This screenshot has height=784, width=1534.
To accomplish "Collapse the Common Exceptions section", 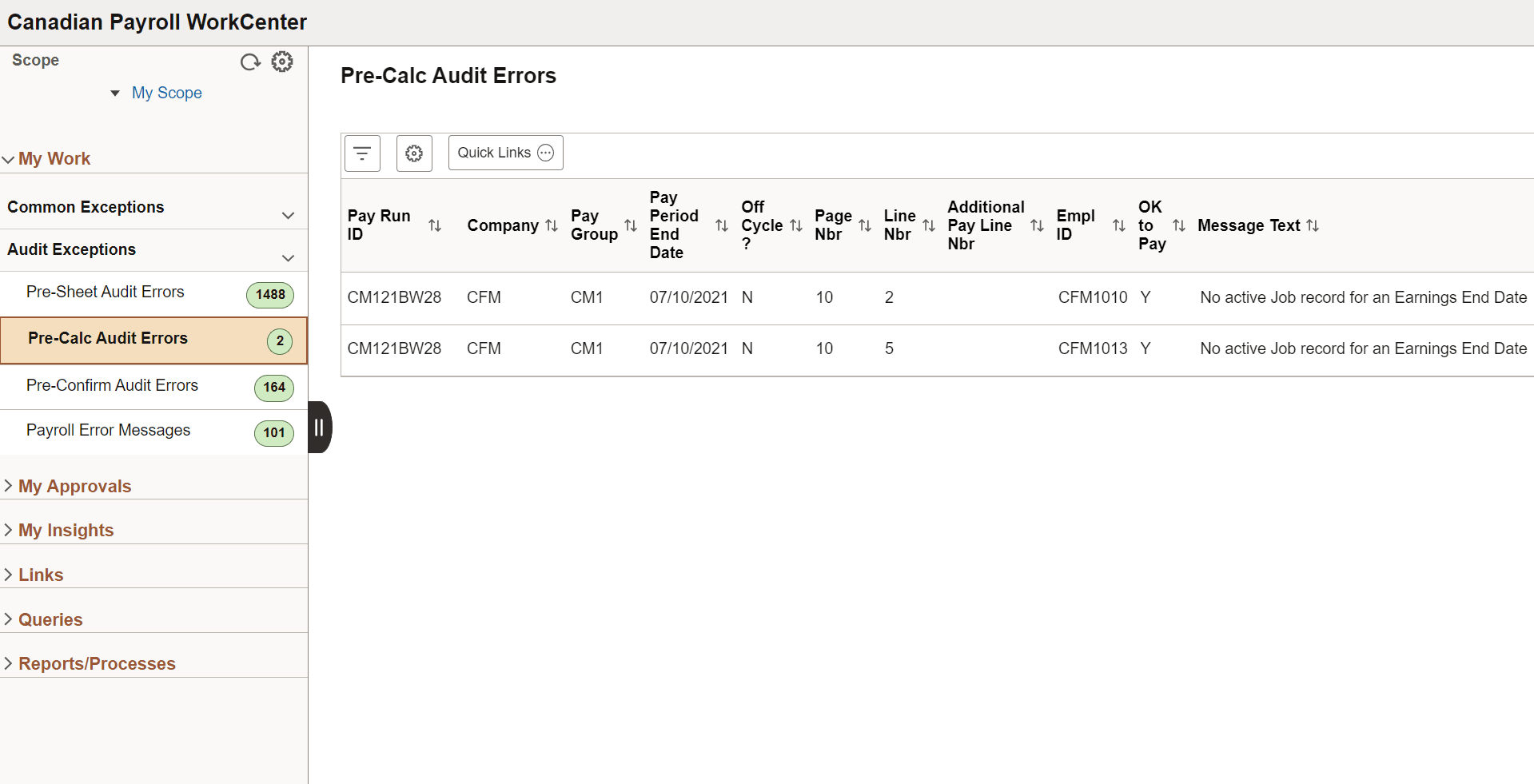I will pyautogui.click(x=288, y=216).
